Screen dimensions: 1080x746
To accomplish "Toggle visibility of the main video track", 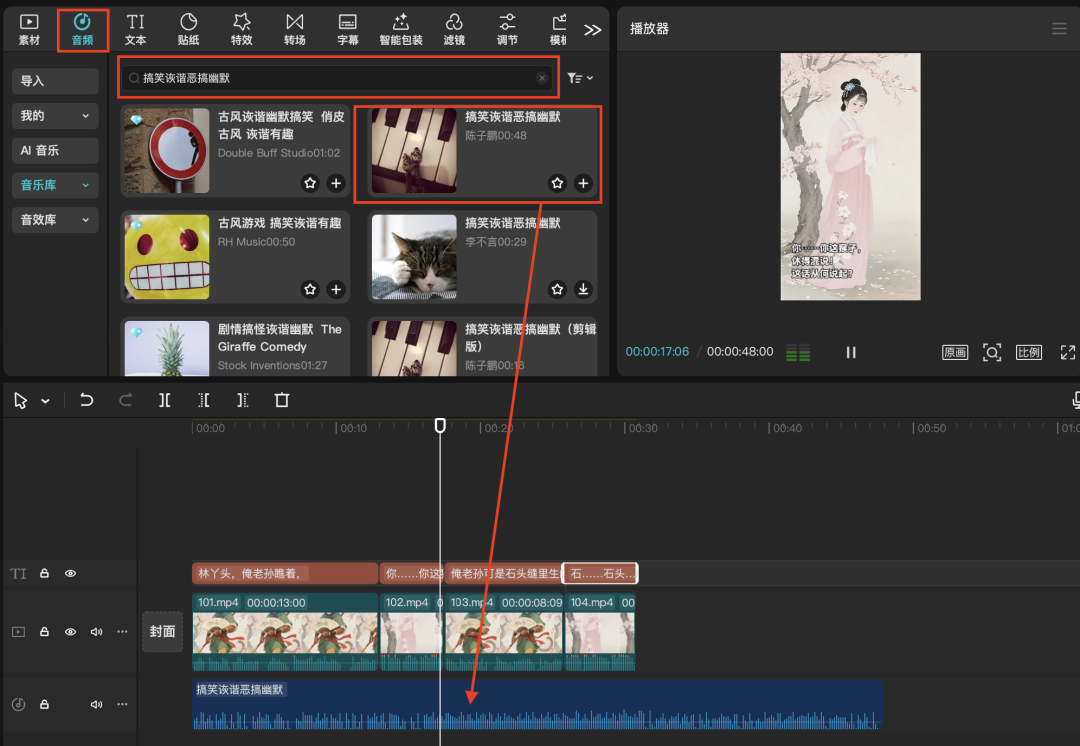I will tap(71, 632).
